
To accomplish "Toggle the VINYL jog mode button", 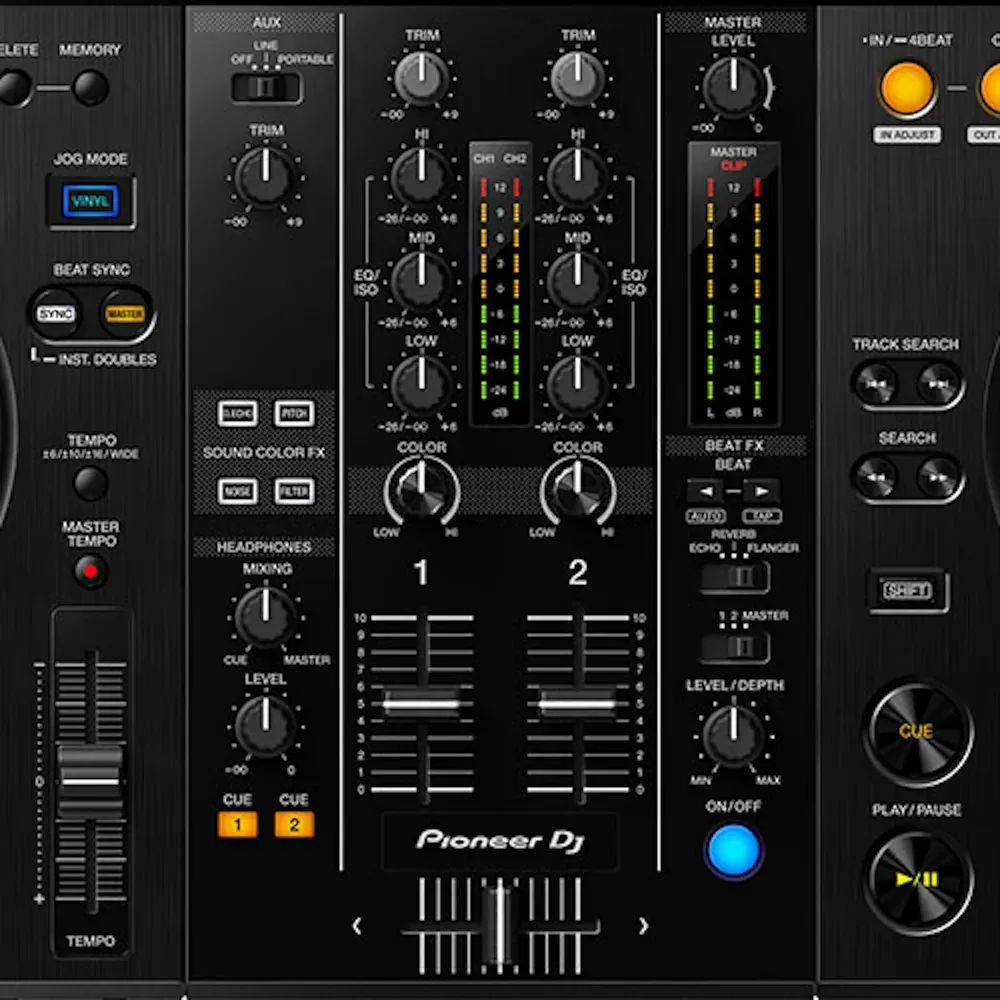I will (x=91, y=202).
